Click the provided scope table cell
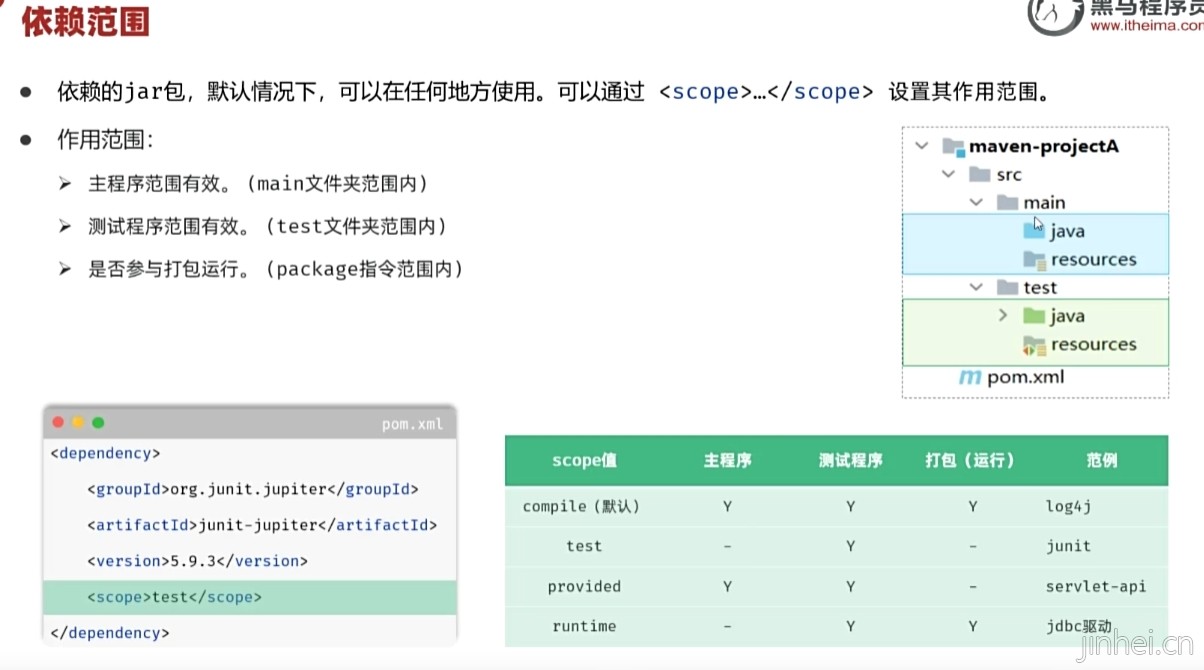Screen dimensions: 1204x670 coord(584,587)
